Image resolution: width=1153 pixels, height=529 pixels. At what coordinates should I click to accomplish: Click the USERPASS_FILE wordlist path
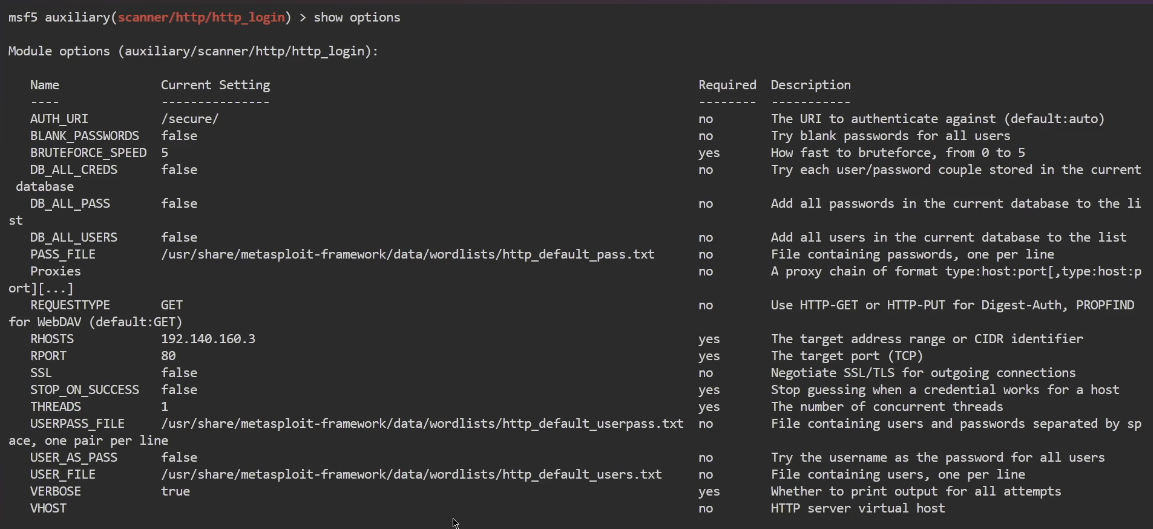click(x=422, y=424)
